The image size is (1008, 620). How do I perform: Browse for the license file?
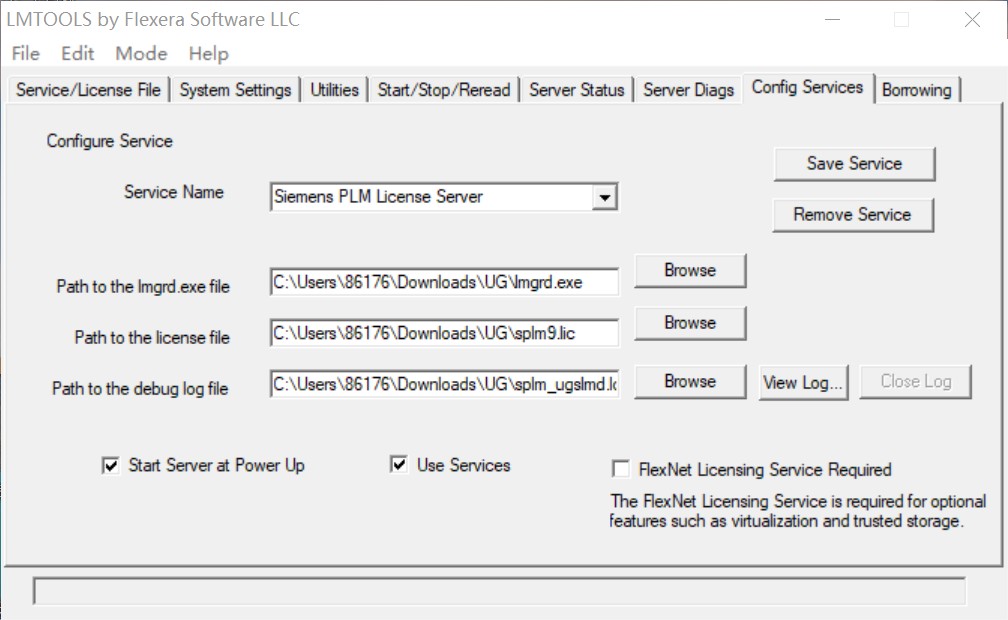(690, 323)
